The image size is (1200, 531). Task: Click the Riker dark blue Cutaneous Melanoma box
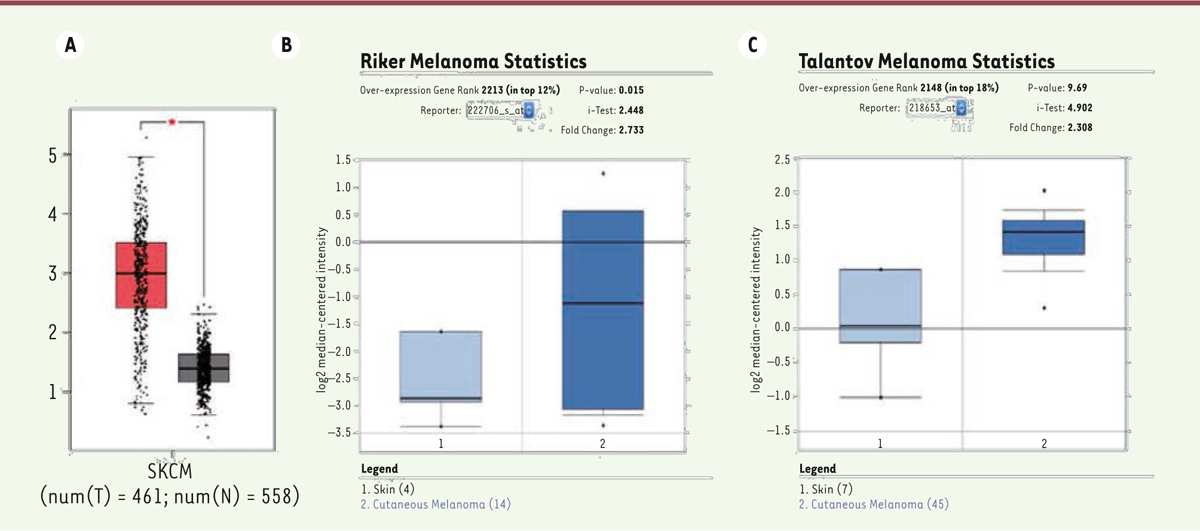[603, 310]
